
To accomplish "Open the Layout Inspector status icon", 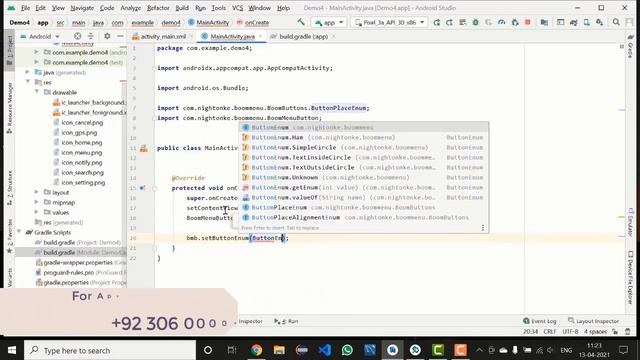I will click(594, 321).
